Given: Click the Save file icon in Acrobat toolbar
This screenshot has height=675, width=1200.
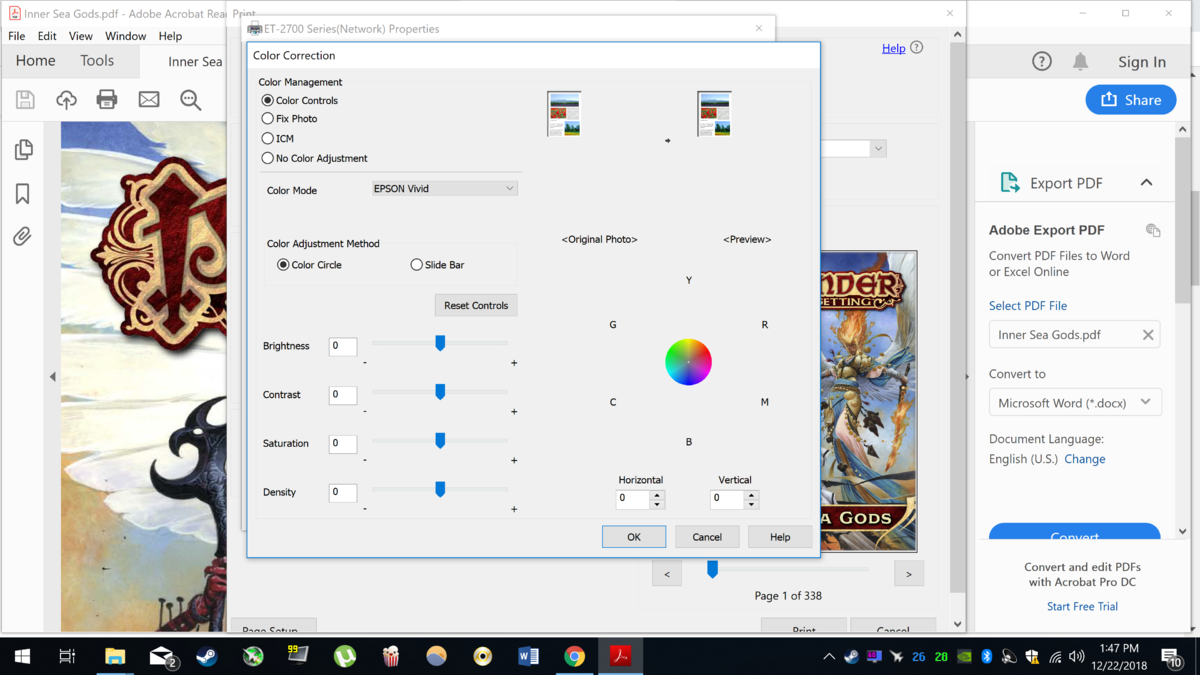Looking at the screenshot, I should 25,99.
